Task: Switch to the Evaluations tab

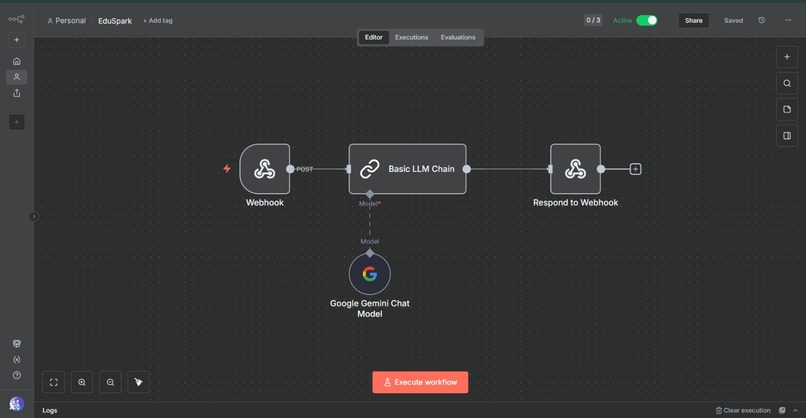Action: (x=457, y=37)
